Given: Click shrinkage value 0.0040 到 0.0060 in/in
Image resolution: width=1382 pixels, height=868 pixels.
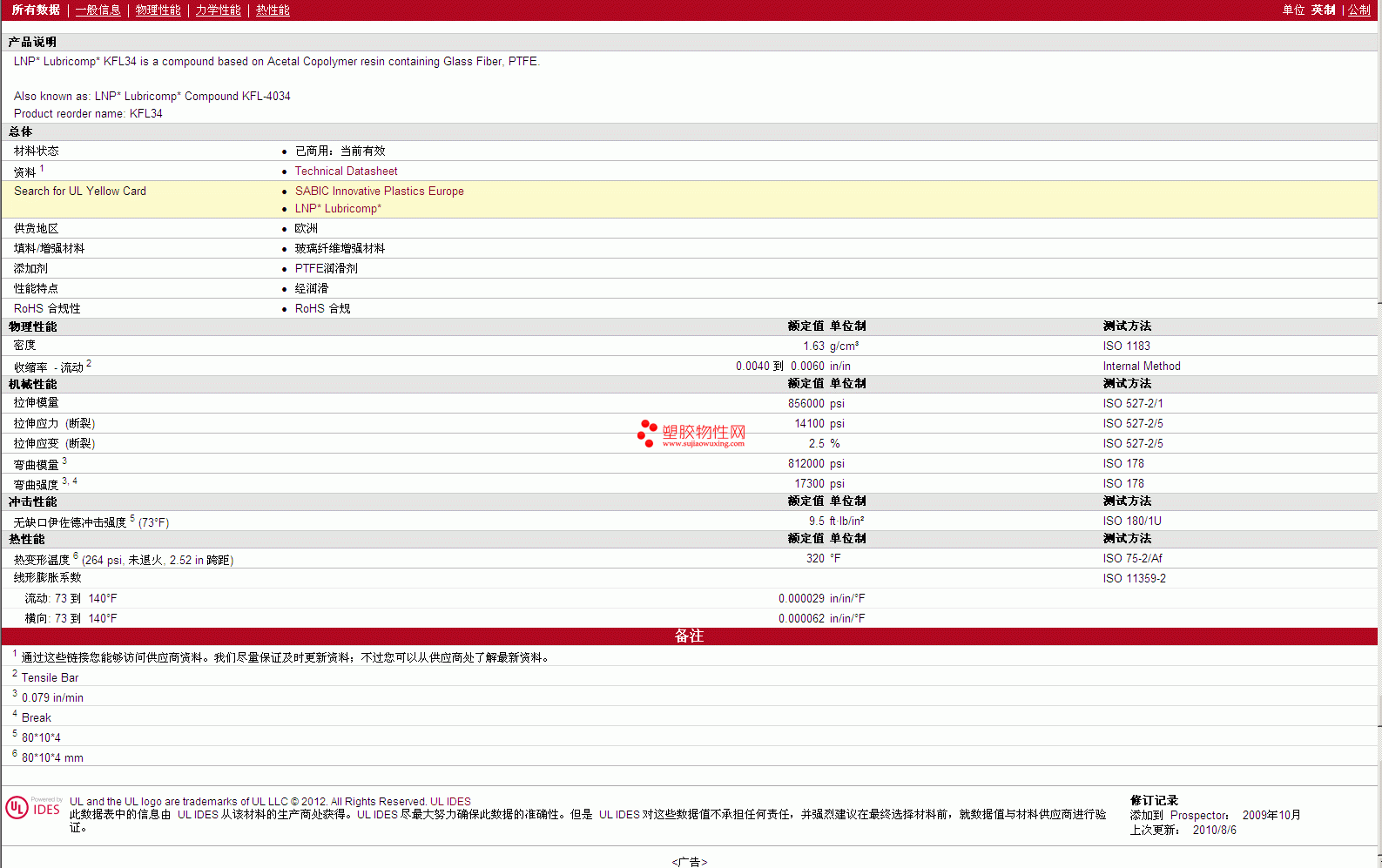Looking at the screenshot, I should point(793,367).
